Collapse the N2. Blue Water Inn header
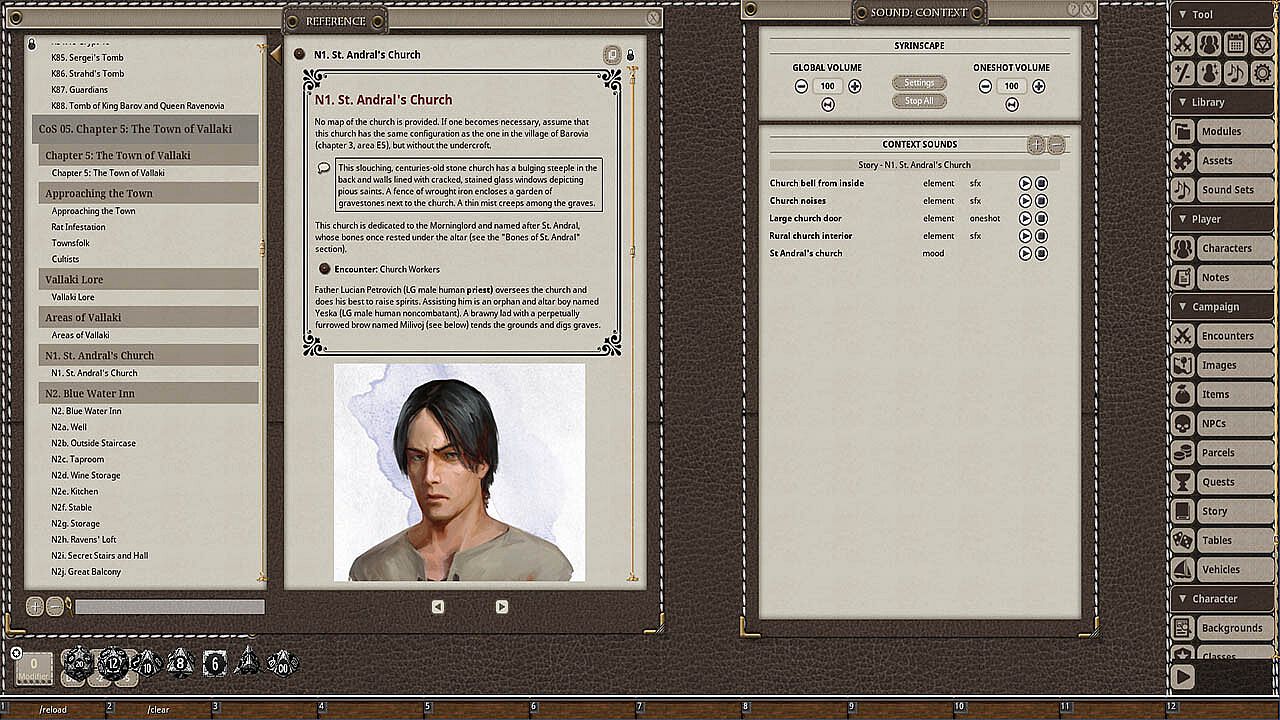1280x720 pixels. click(149, 393)
